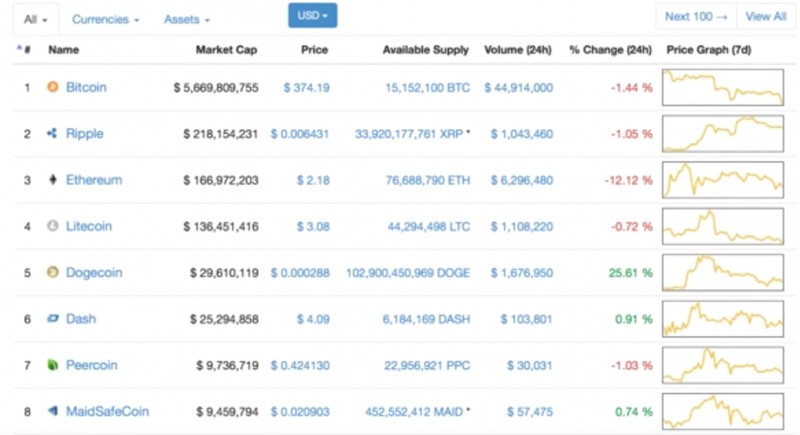Sort table by Name column
The image size is (800, 435).
coord(63,49)
